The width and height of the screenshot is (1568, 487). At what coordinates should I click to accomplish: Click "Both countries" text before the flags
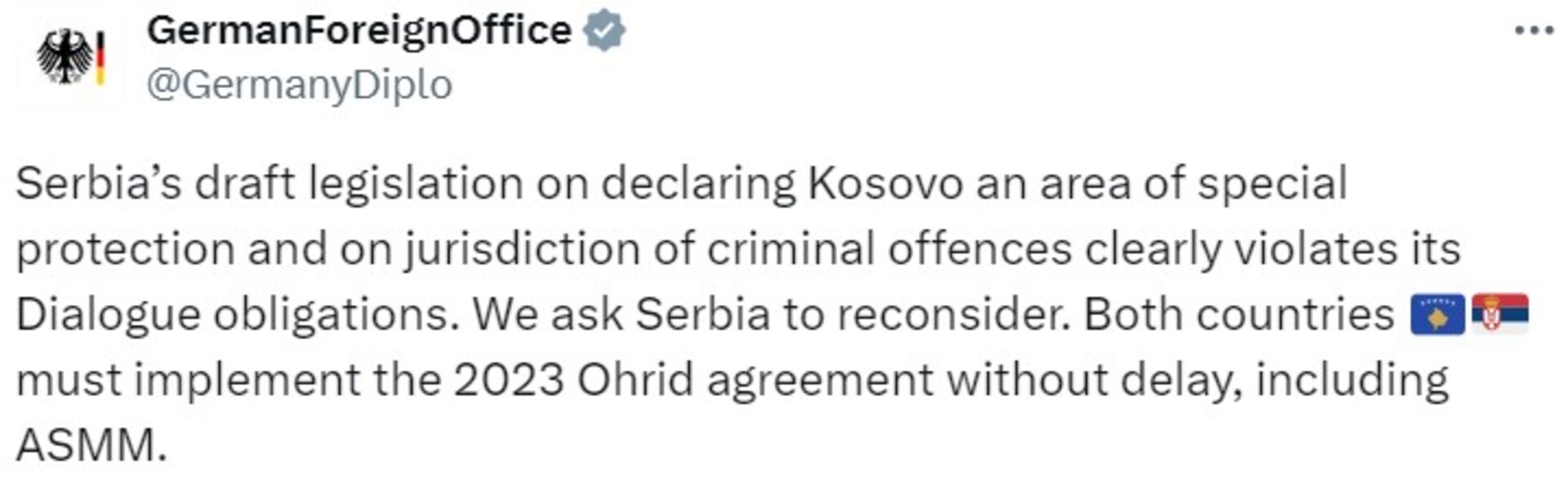click(1239, 315)
